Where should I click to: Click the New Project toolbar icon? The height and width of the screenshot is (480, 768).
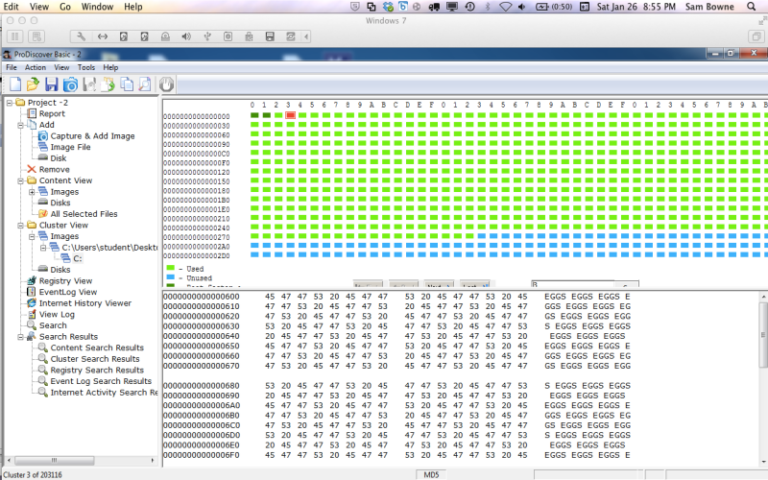[x=13, y=85]
